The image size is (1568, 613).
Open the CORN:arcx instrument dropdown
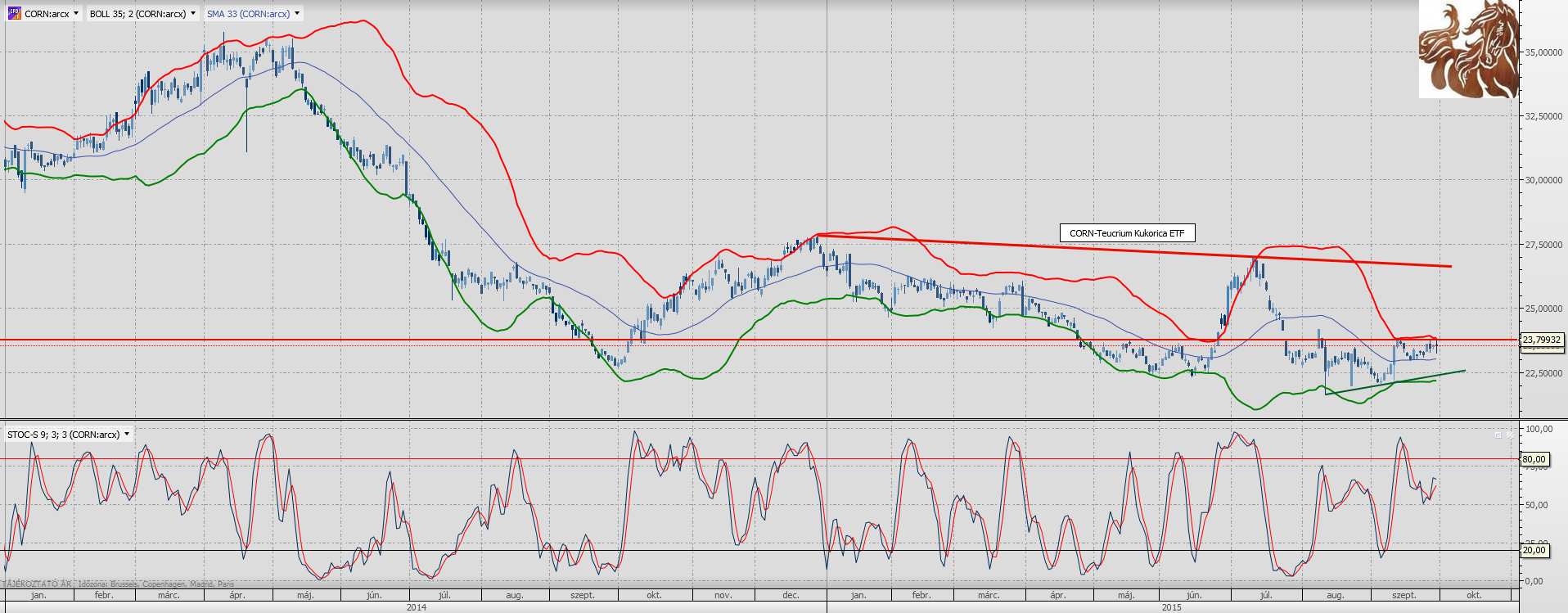point(76,14)
